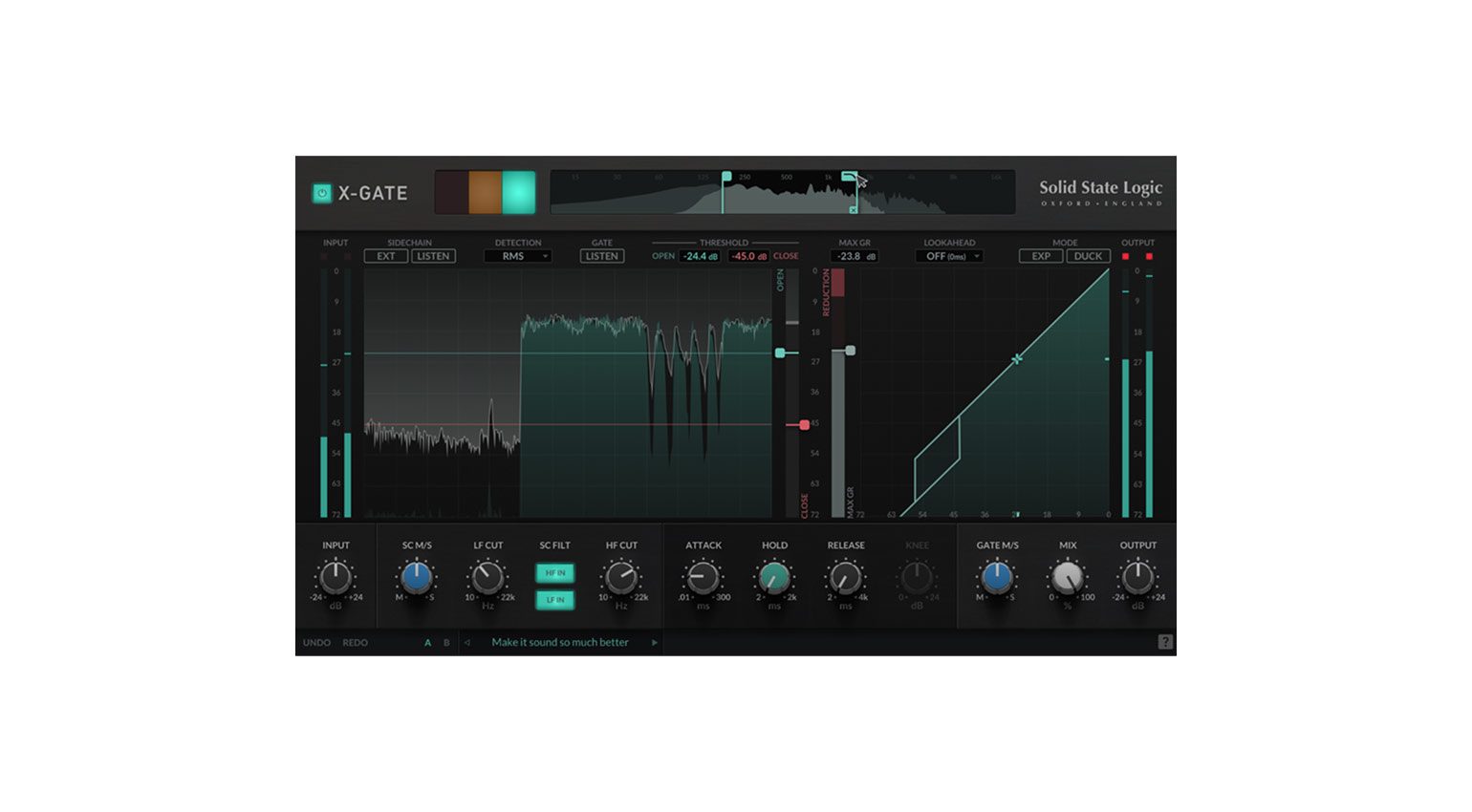Click the REDO icon
Viewport: 1472px width, 812px height.
356,642
